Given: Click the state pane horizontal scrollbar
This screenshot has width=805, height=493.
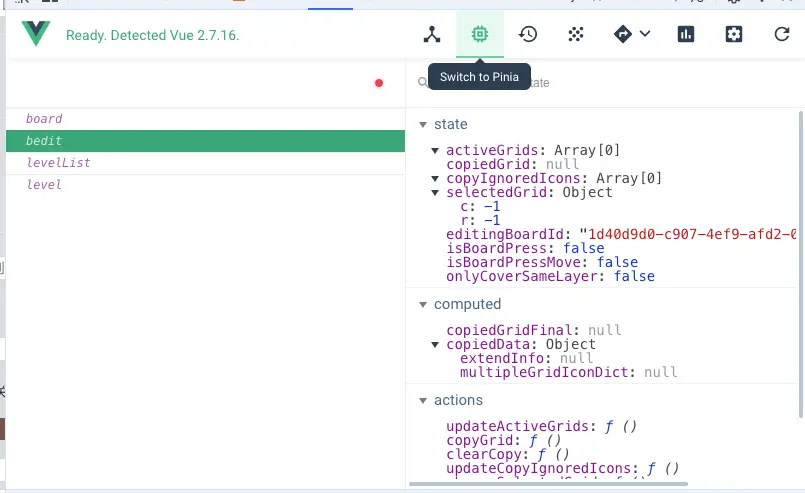Looking at the screenshot, I should (x=548, y=484).
